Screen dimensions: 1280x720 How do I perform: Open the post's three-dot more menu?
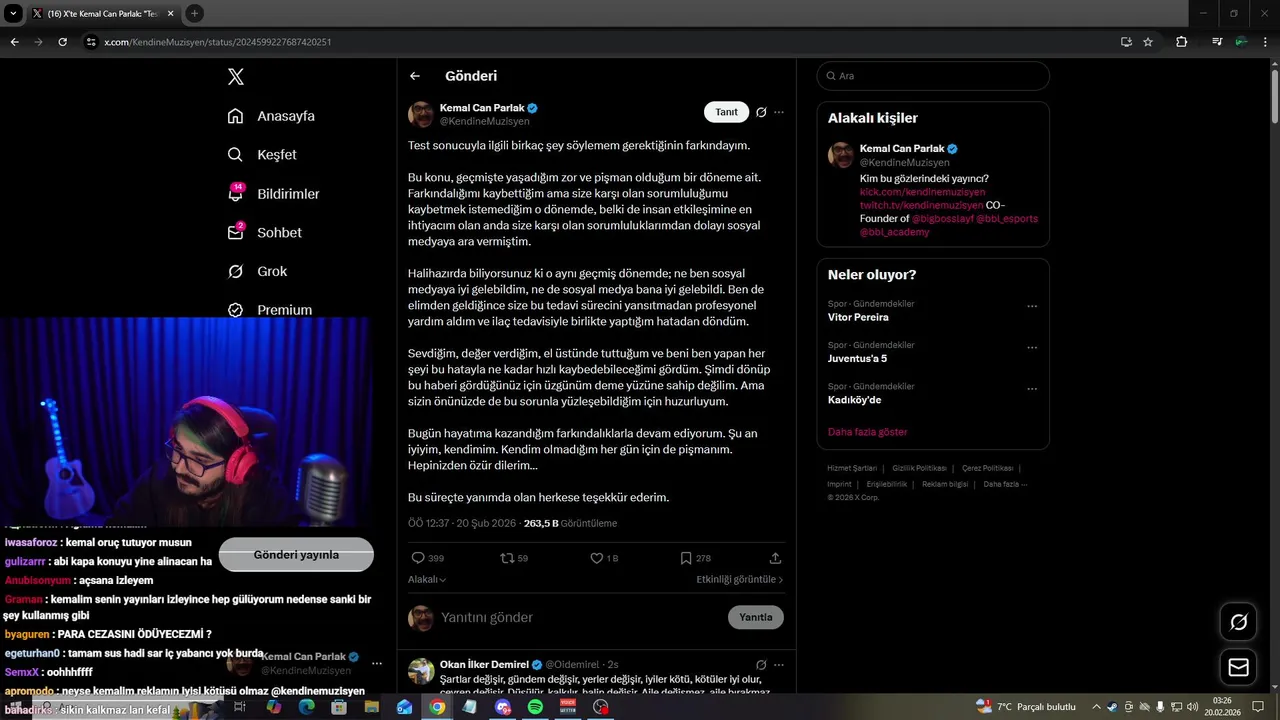(779, 112)
